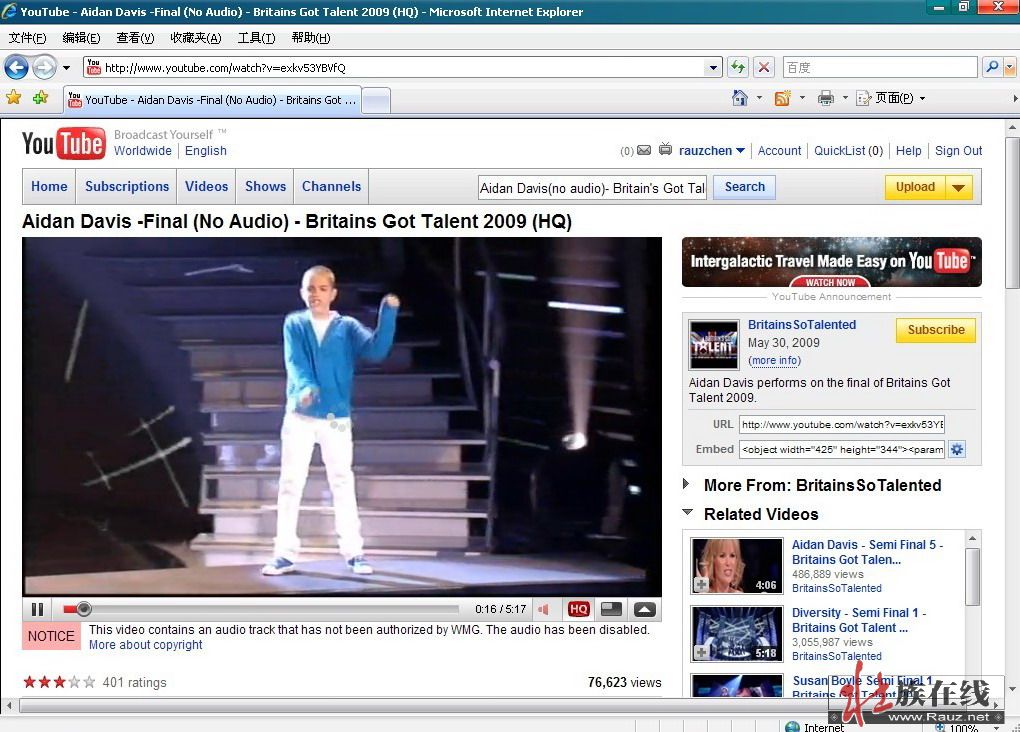Open the Upload button dropdown arrow

tap(958, 187)
